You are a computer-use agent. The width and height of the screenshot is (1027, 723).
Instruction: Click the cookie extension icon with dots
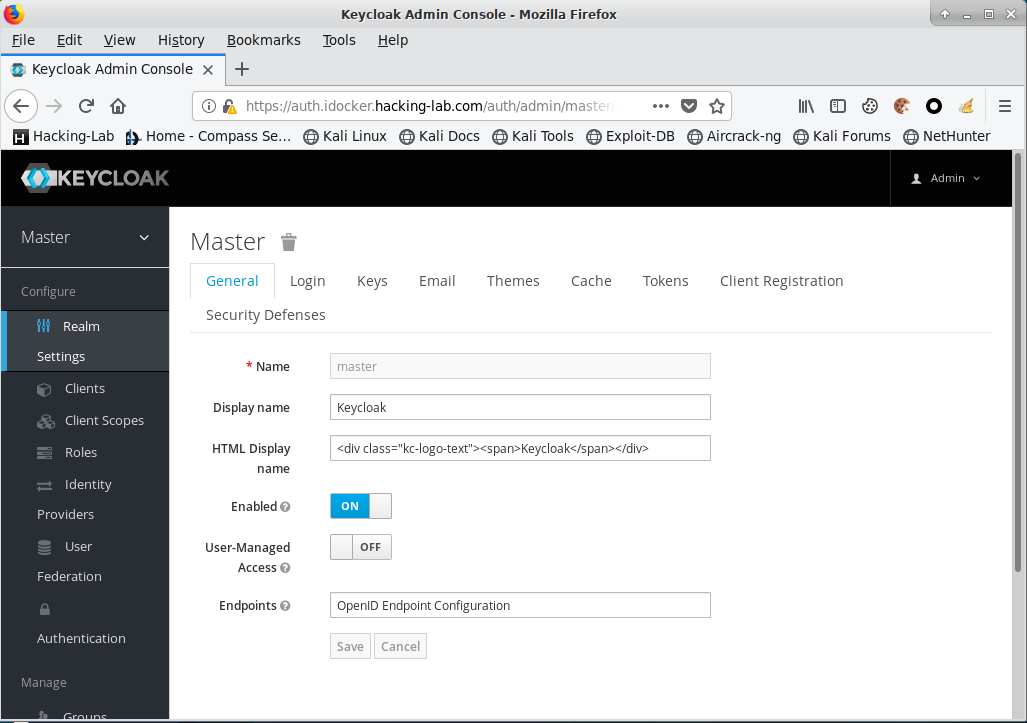(870, 106)
